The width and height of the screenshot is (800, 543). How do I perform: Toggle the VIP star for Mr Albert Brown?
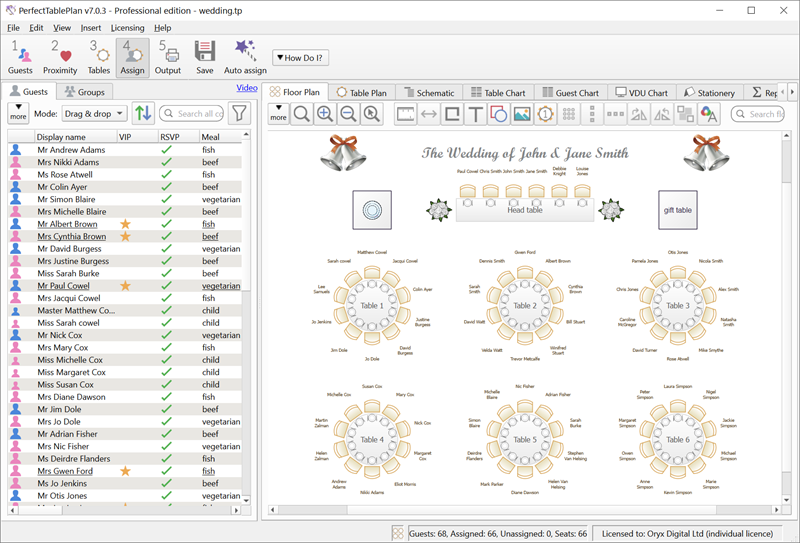click(125, 224)
